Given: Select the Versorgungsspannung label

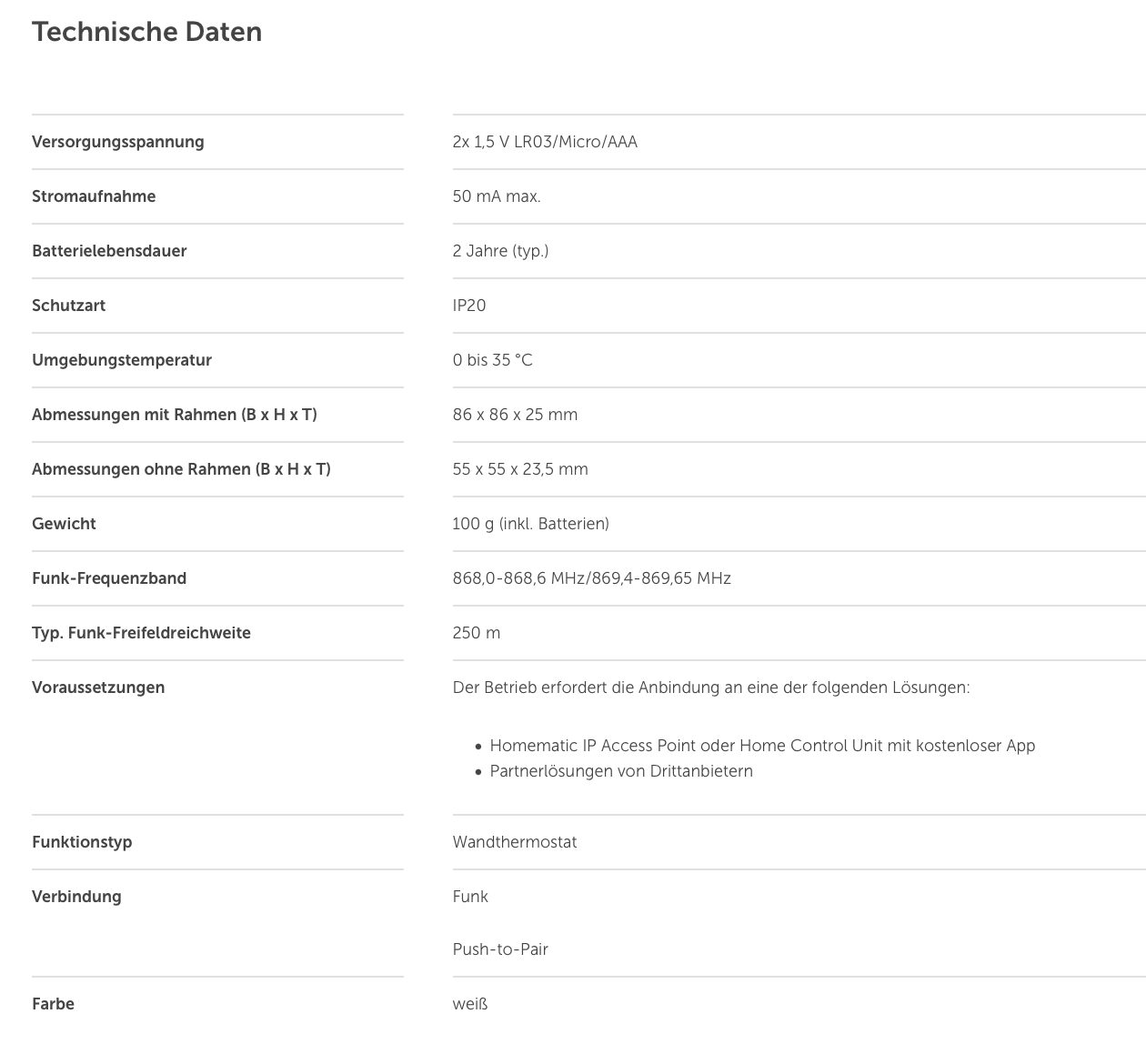Looking at the screenshot, I should (x=118, y=142).
